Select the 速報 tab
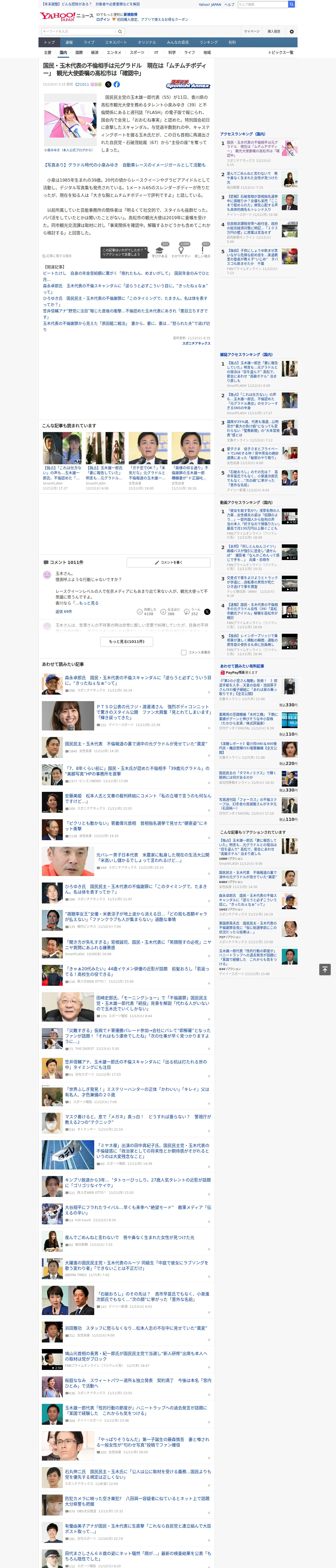 pos(69,43)
